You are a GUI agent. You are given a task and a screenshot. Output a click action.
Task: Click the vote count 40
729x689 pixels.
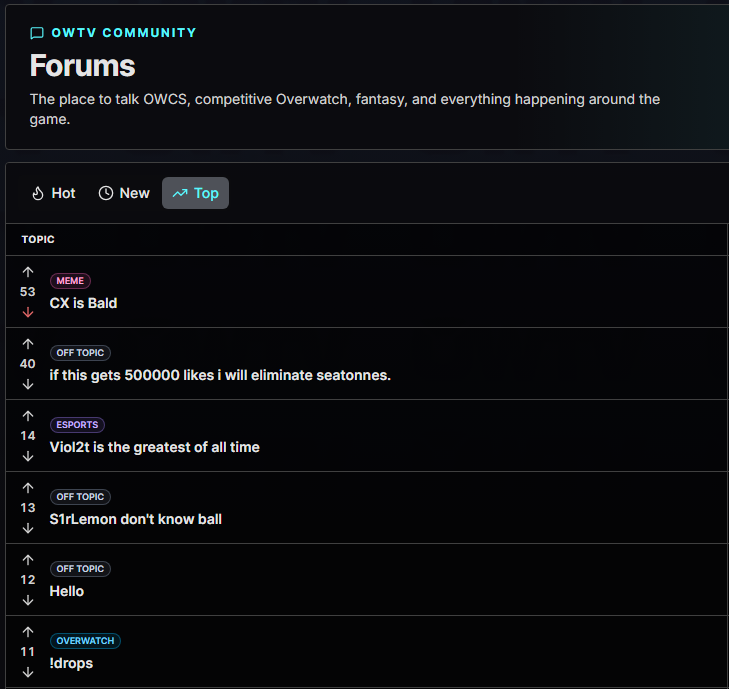point(28,364)
